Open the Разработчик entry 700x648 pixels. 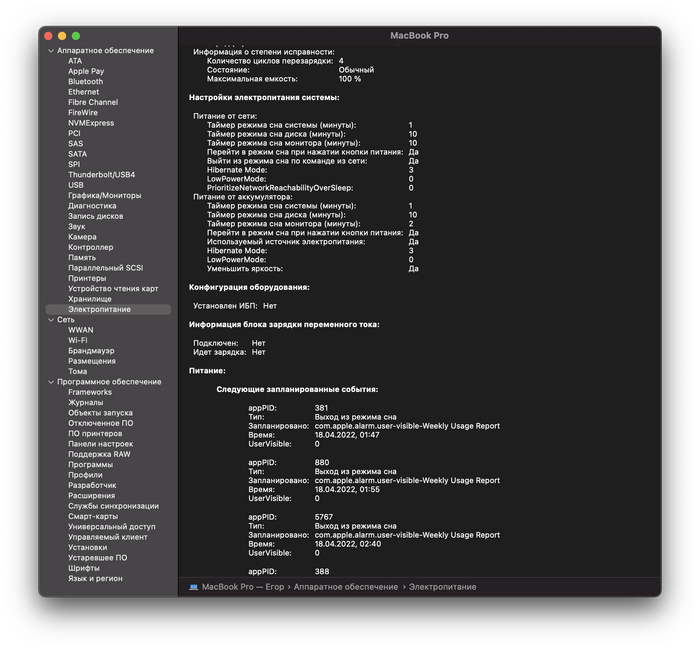[x=92, y=486]
